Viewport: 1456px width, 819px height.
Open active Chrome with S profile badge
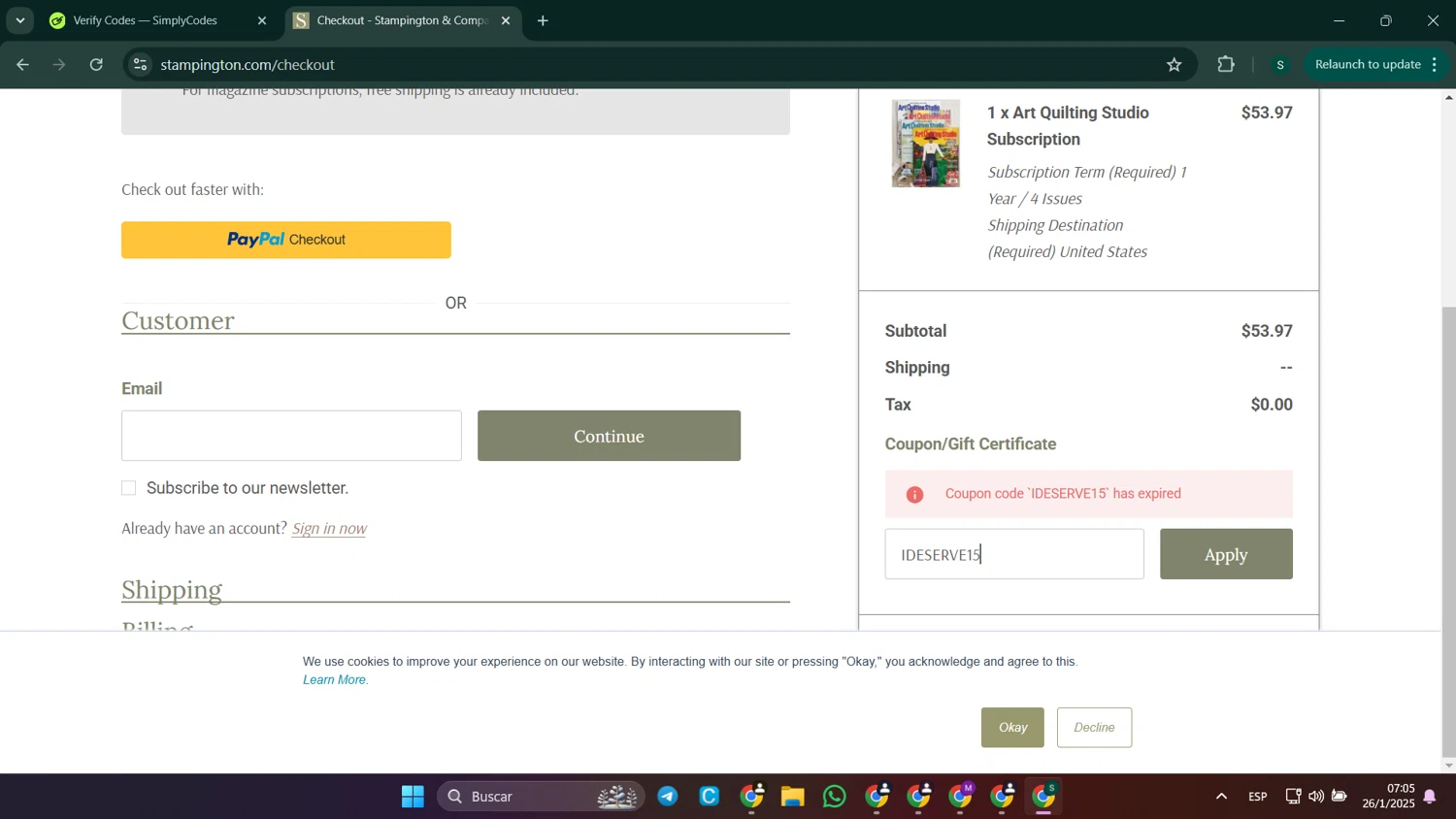(x=1044, y=797)
